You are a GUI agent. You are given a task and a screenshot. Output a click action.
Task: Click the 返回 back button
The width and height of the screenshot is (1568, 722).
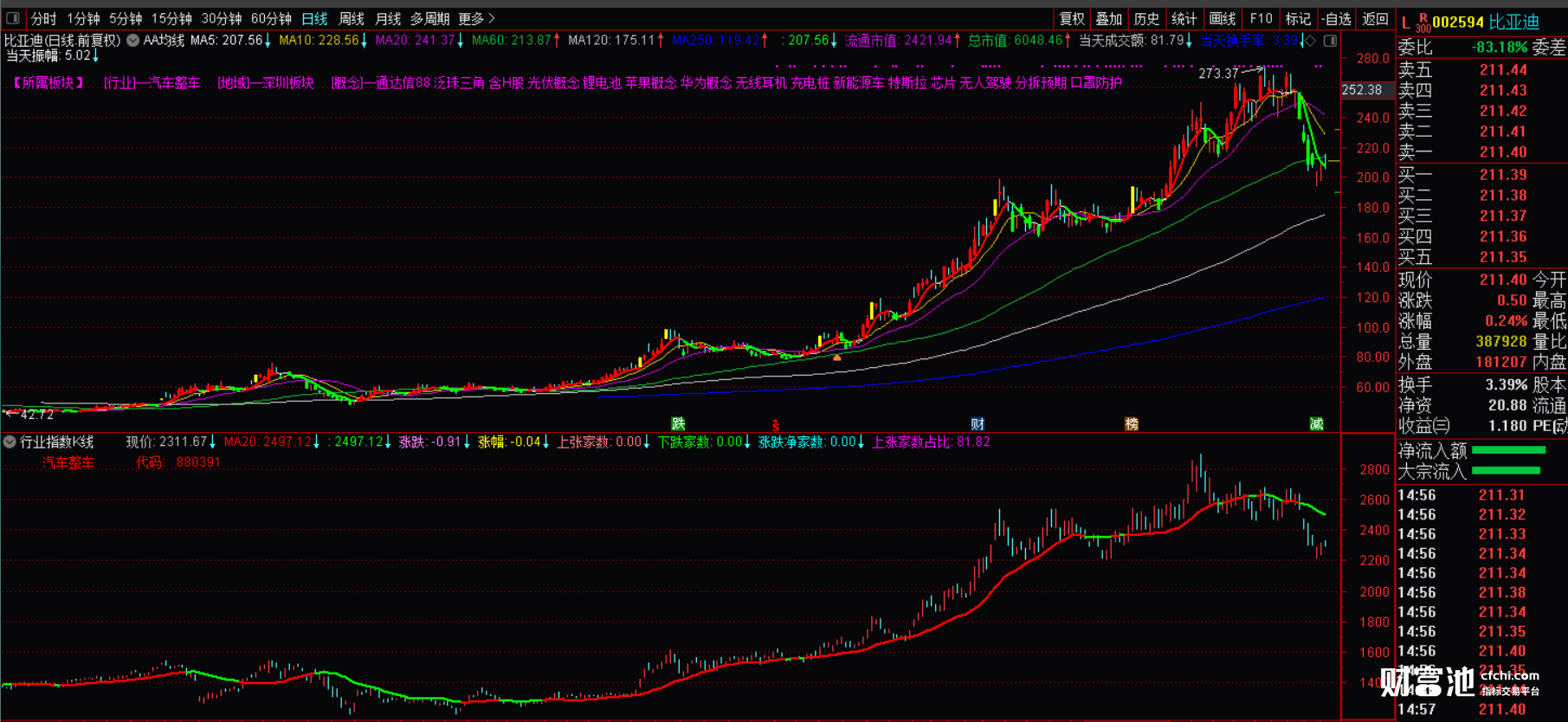click(1375, 18)
